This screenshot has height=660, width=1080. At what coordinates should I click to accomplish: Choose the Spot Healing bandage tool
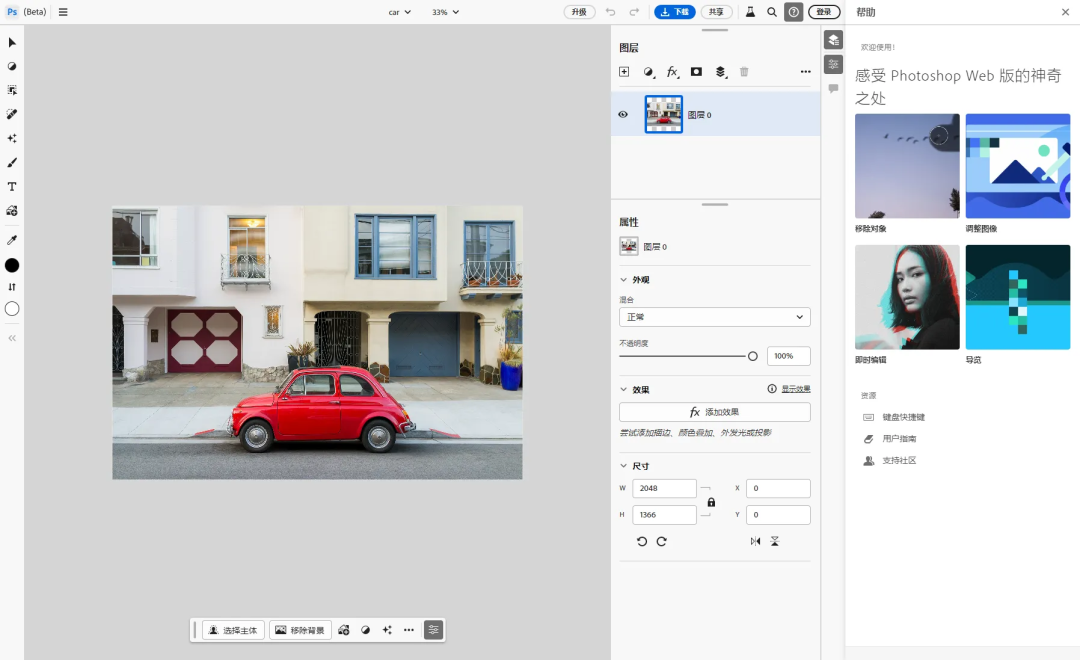point(12,114)
